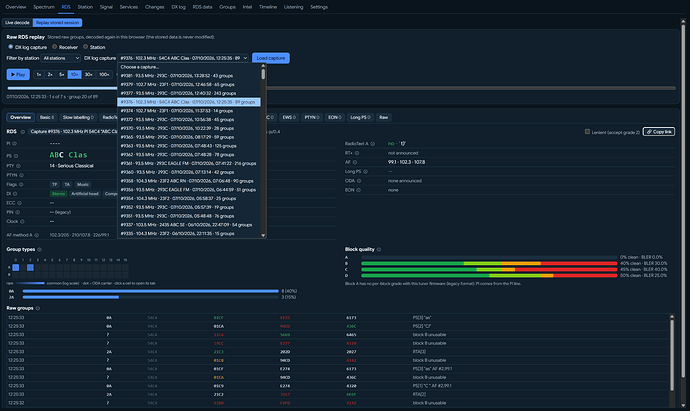Switch to Live decode mode
The image size is (690, 411).
(17, 22)
